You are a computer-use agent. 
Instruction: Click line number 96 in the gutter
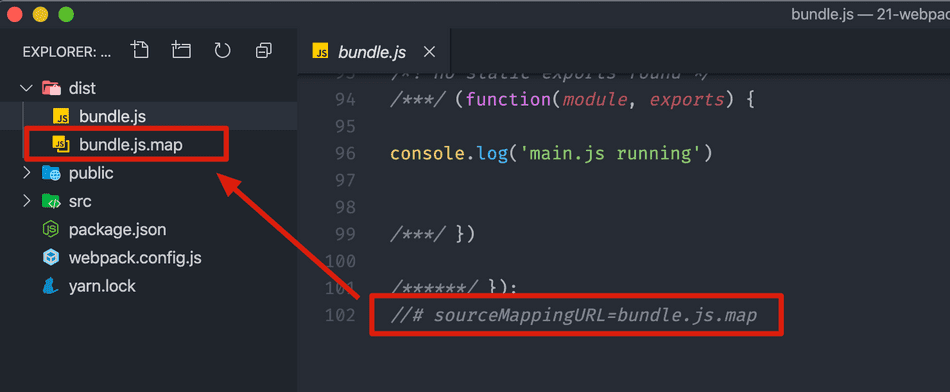[345, 154]
